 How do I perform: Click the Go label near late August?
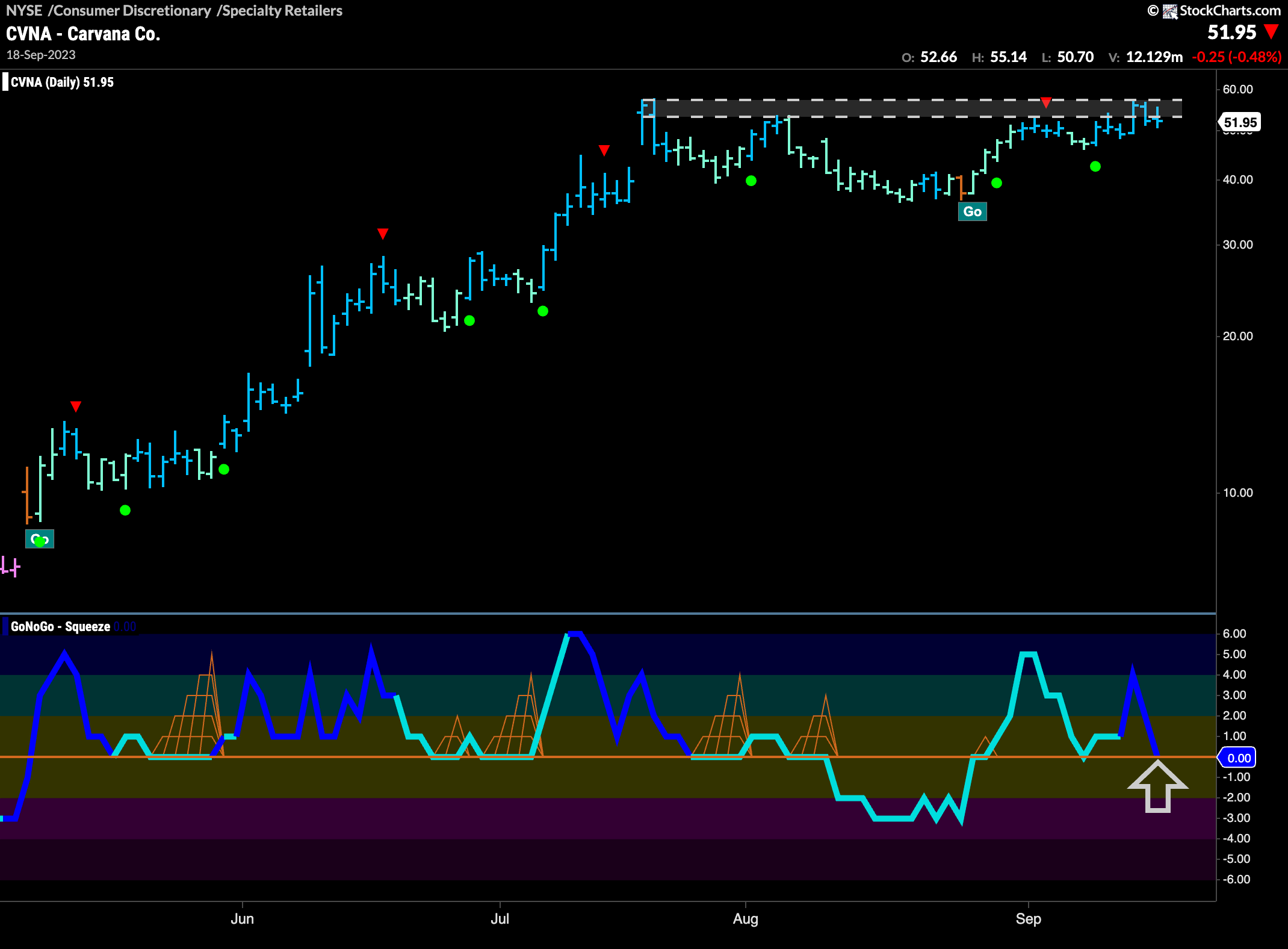[x=973, y=211]
